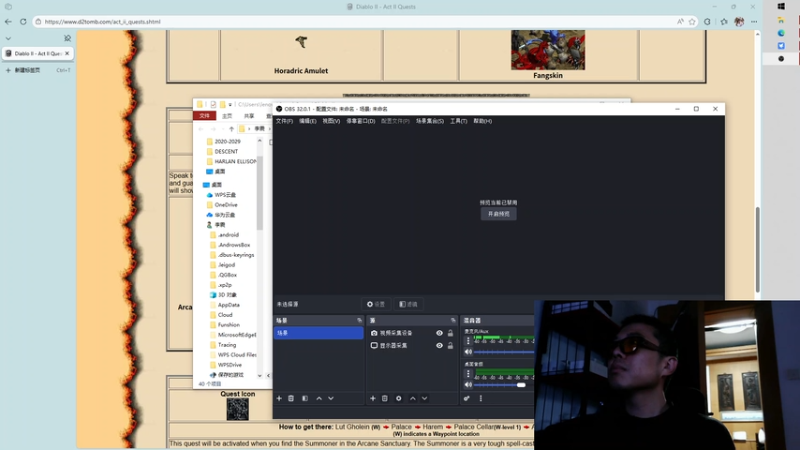The height and width of the screenshot is (450, 800).
Task: Close the Diablo II Act II Quests tab
Action: (67, 53)
